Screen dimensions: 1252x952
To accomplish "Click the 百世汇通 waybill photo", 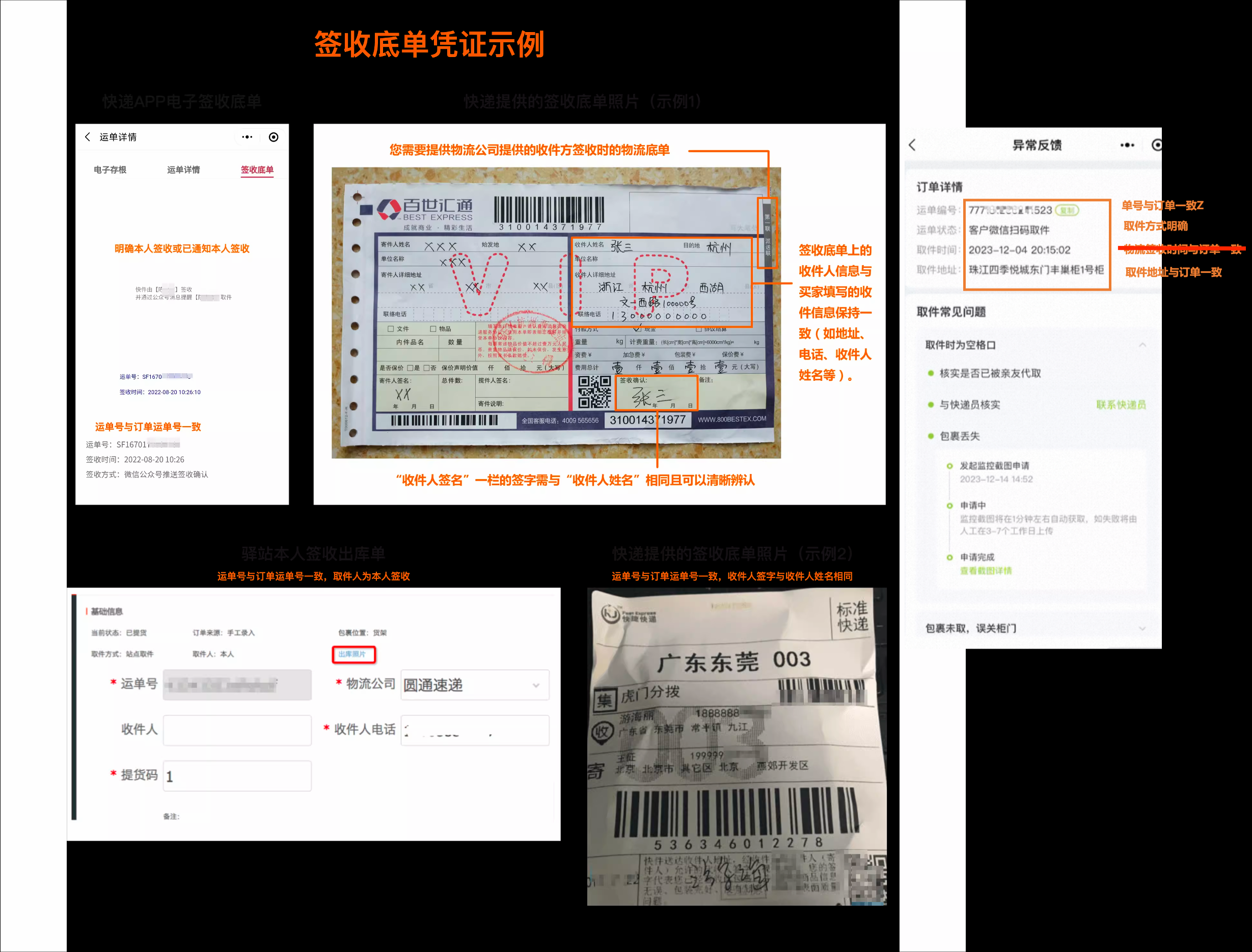I will (x=556, y=313).
